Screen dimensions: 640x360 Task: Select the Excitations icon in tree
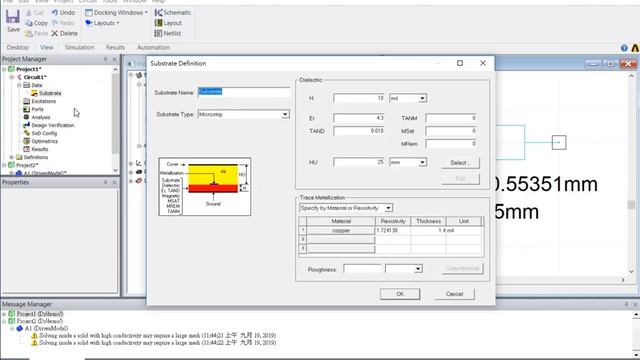pos(27,101)
